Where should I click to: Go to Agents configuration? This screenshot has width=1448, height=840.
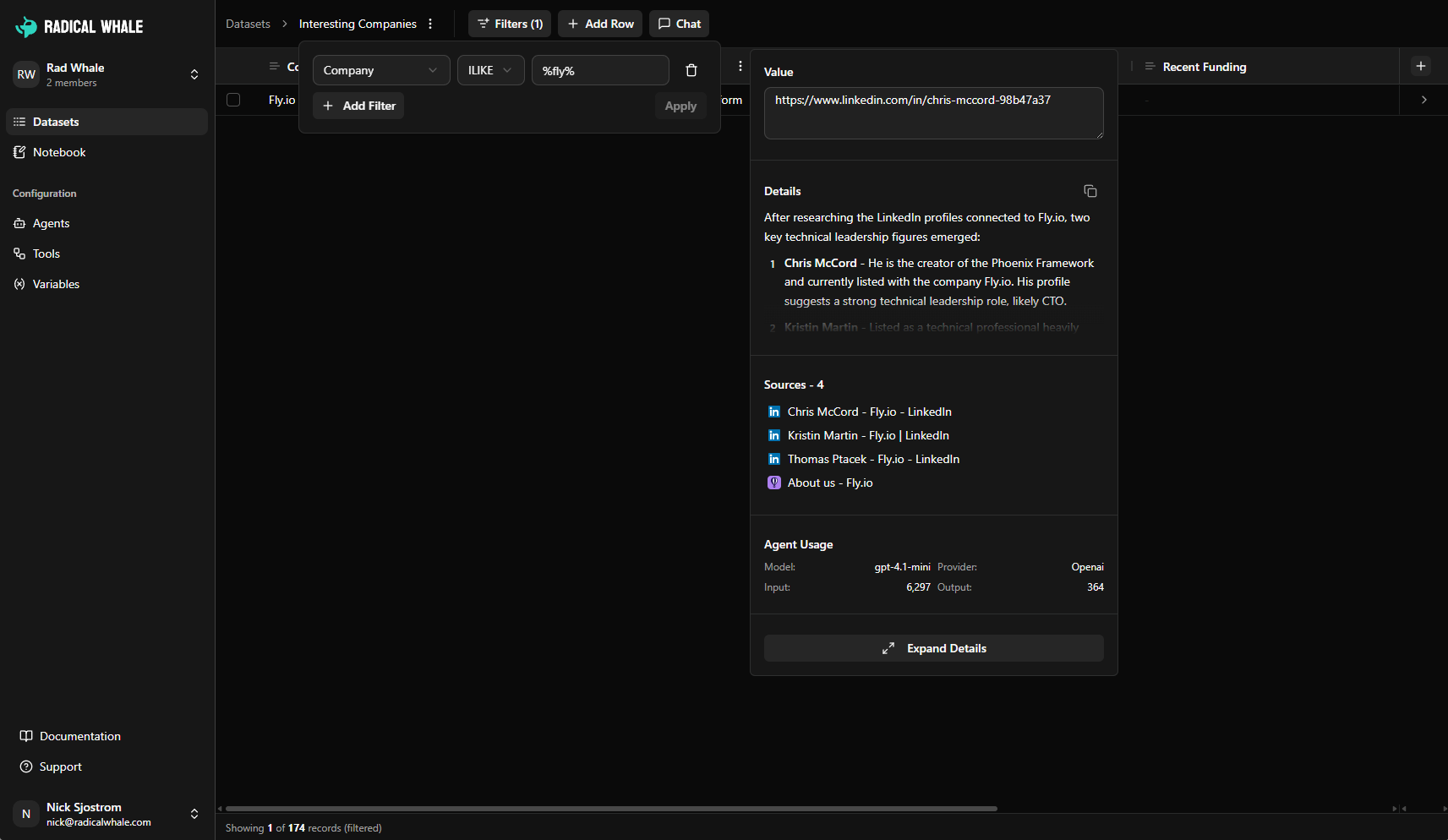pyautogui.click(x=107, y=223)
